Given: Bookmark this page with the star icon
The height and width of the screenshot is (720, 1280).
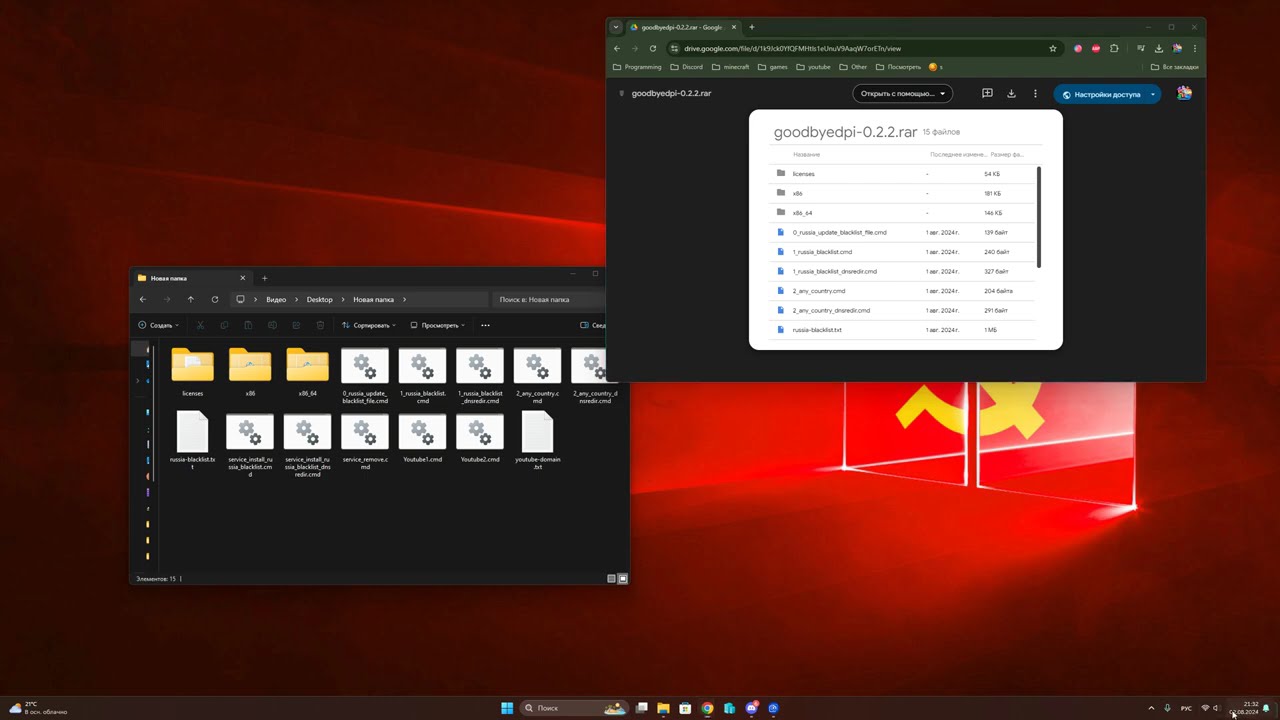Looking at the screenshot, I should click(1053, 48).
